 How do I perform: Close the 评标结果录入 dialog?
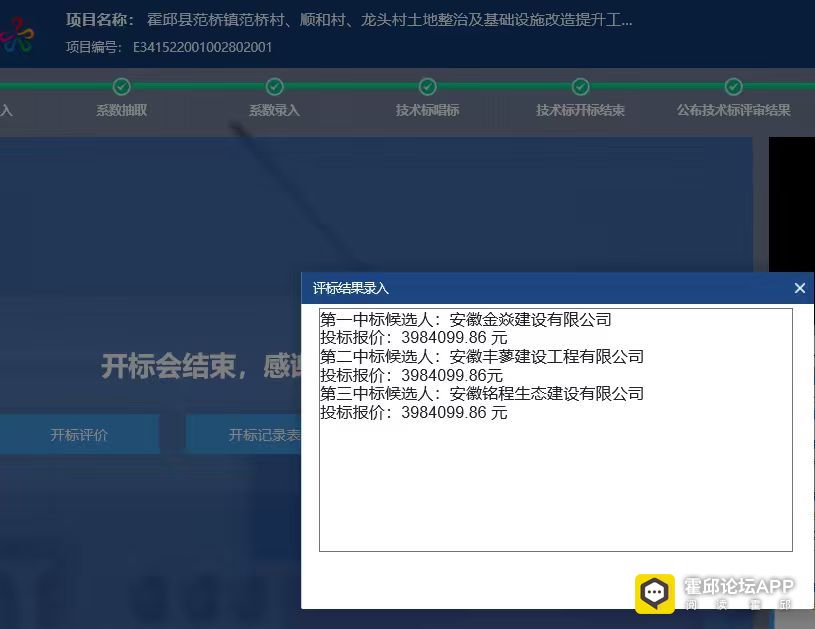pos(799,288)
